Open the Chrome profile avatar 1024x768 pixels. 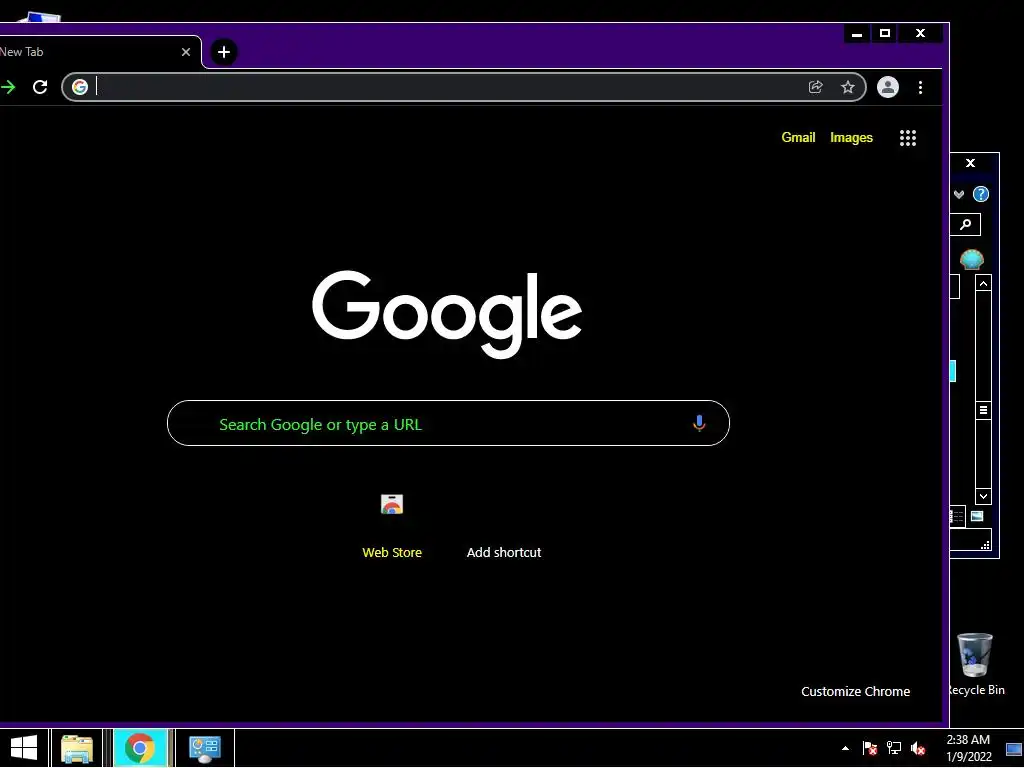tap(888, 87)
